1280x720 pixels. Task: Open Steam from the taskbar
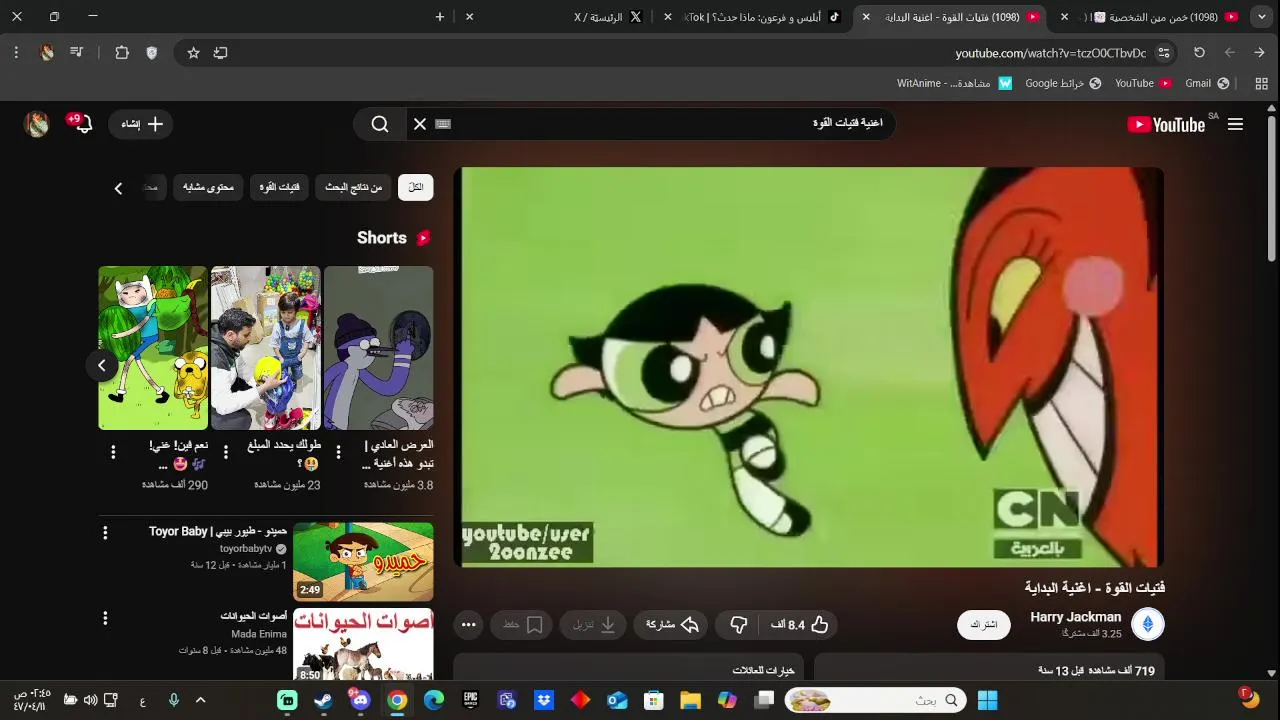(x=324, y=700)
